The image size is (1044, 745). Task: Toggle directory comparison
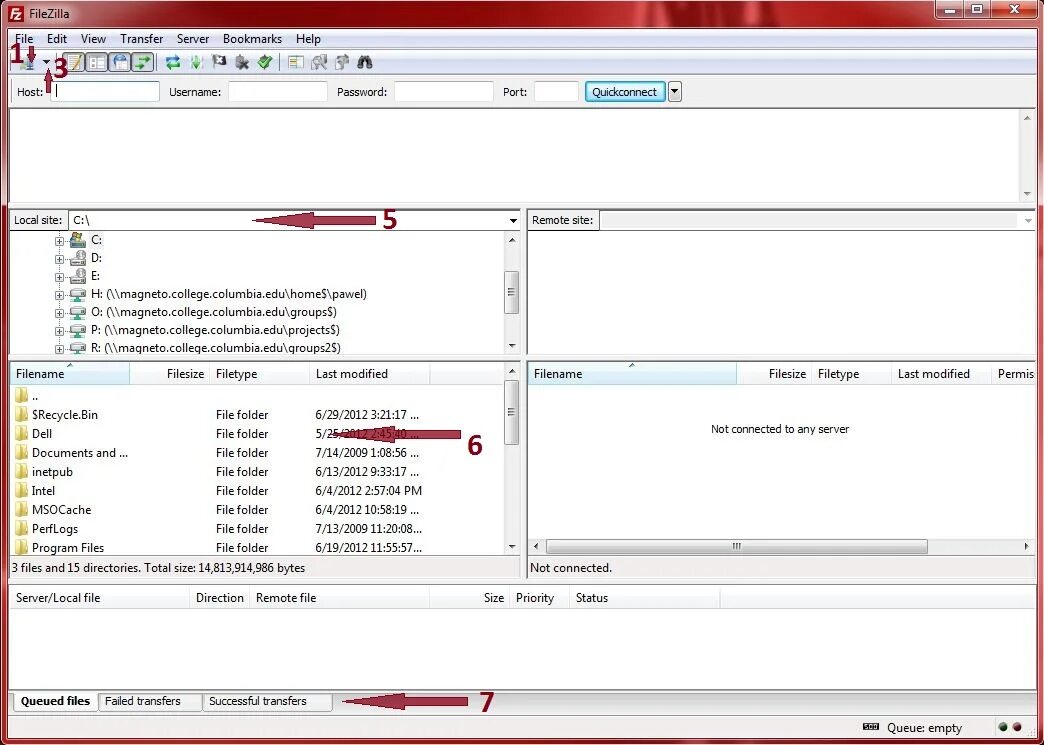(x=319, y=63)
